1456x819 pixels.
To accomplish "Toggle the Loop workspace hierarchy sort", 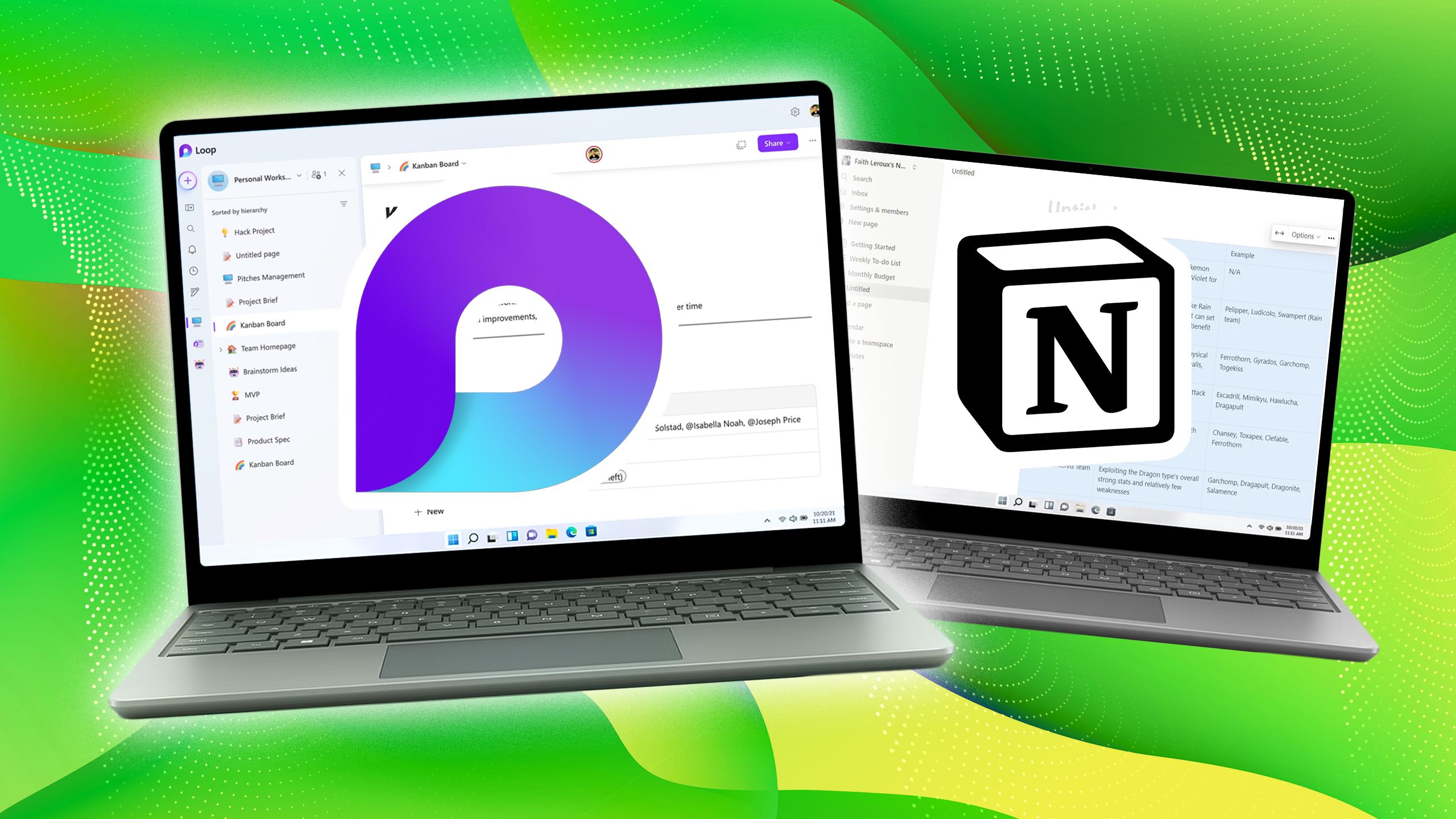I will pyautogui.click(x=343, y=208).
